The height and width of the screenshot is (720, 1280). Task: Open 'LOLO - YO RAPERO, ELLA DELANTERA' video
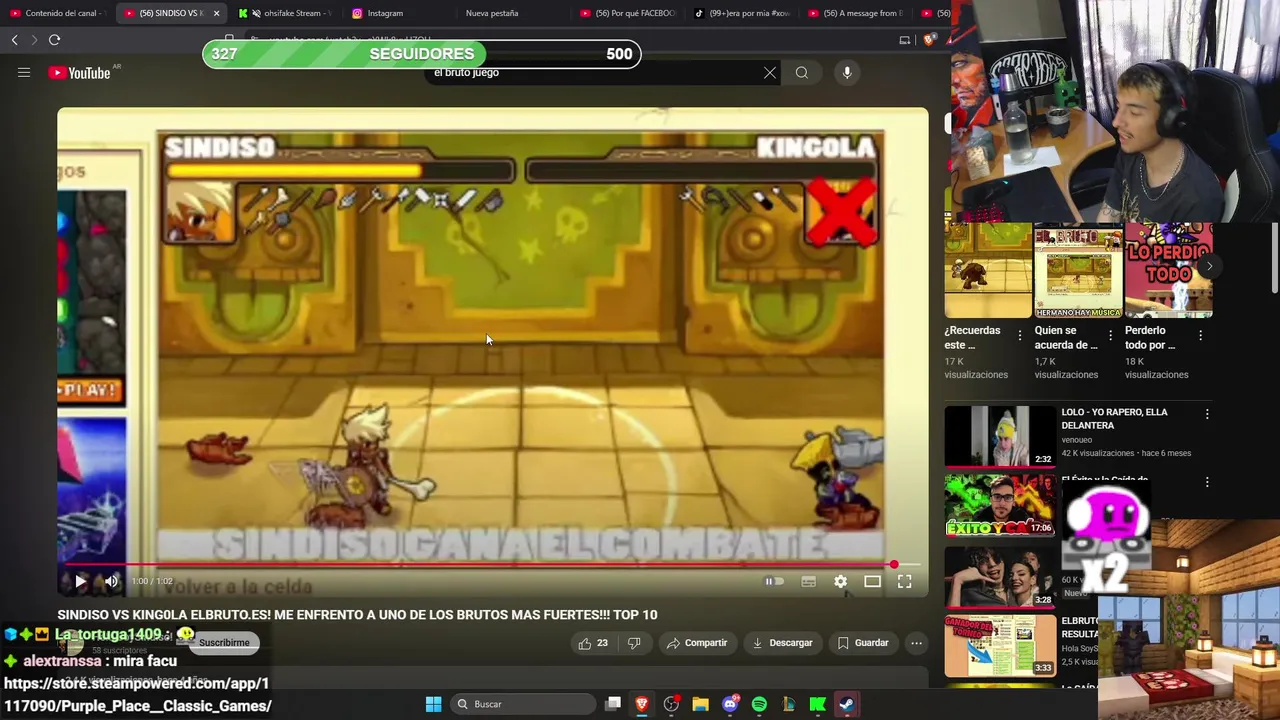[1114, 419]
